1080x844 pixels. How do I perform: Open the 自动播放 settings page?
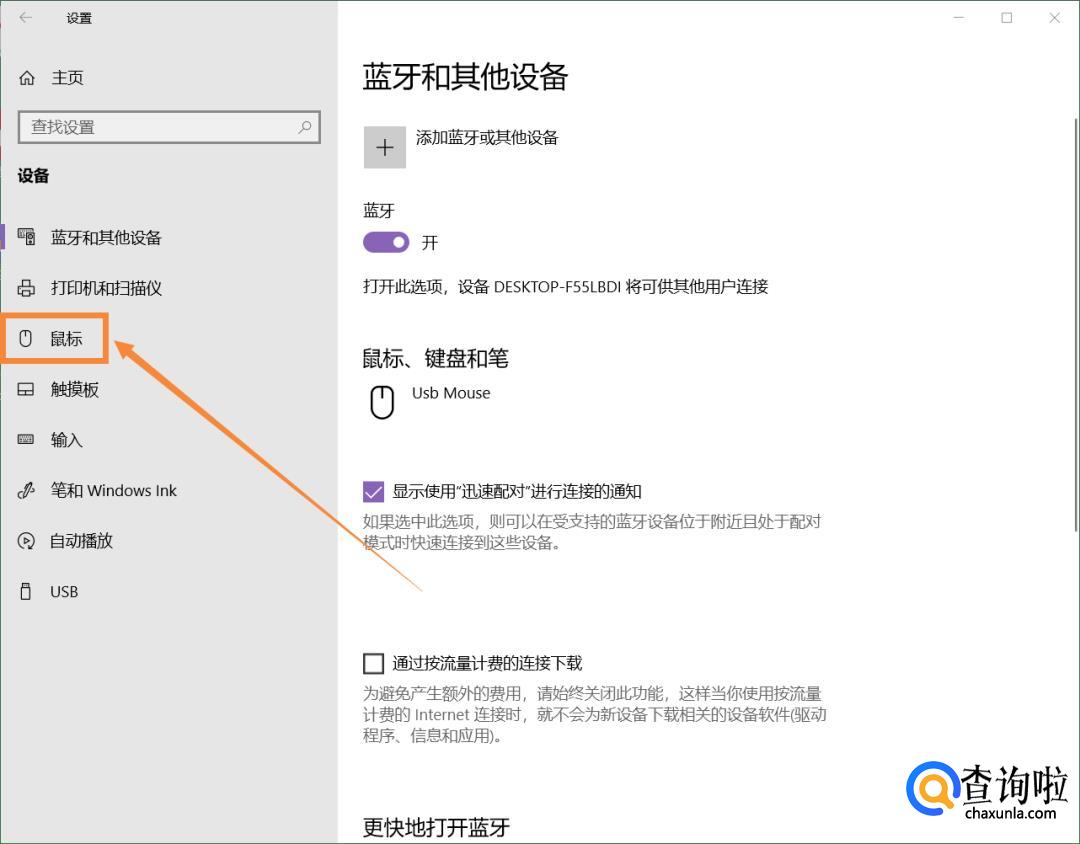click(82, 541)
